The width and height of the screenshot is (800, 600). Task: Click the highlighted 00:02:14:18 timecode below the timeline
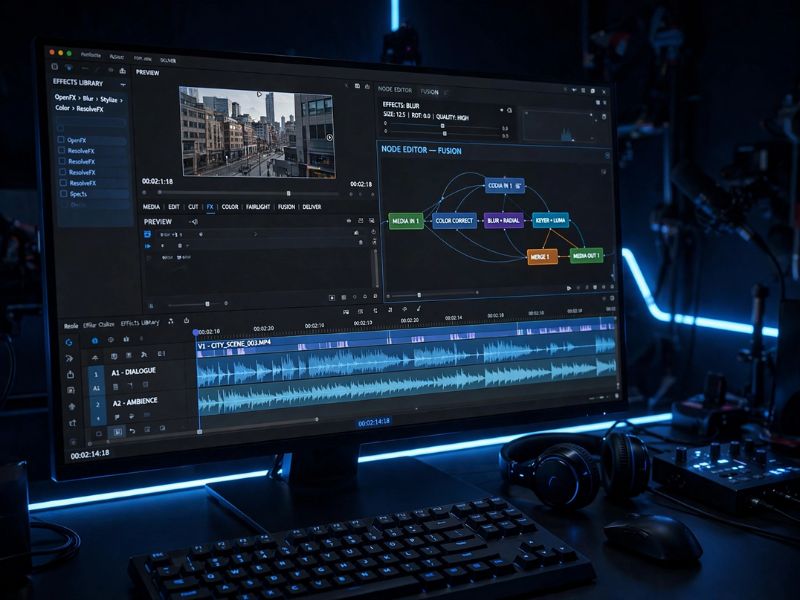[373, 422]
